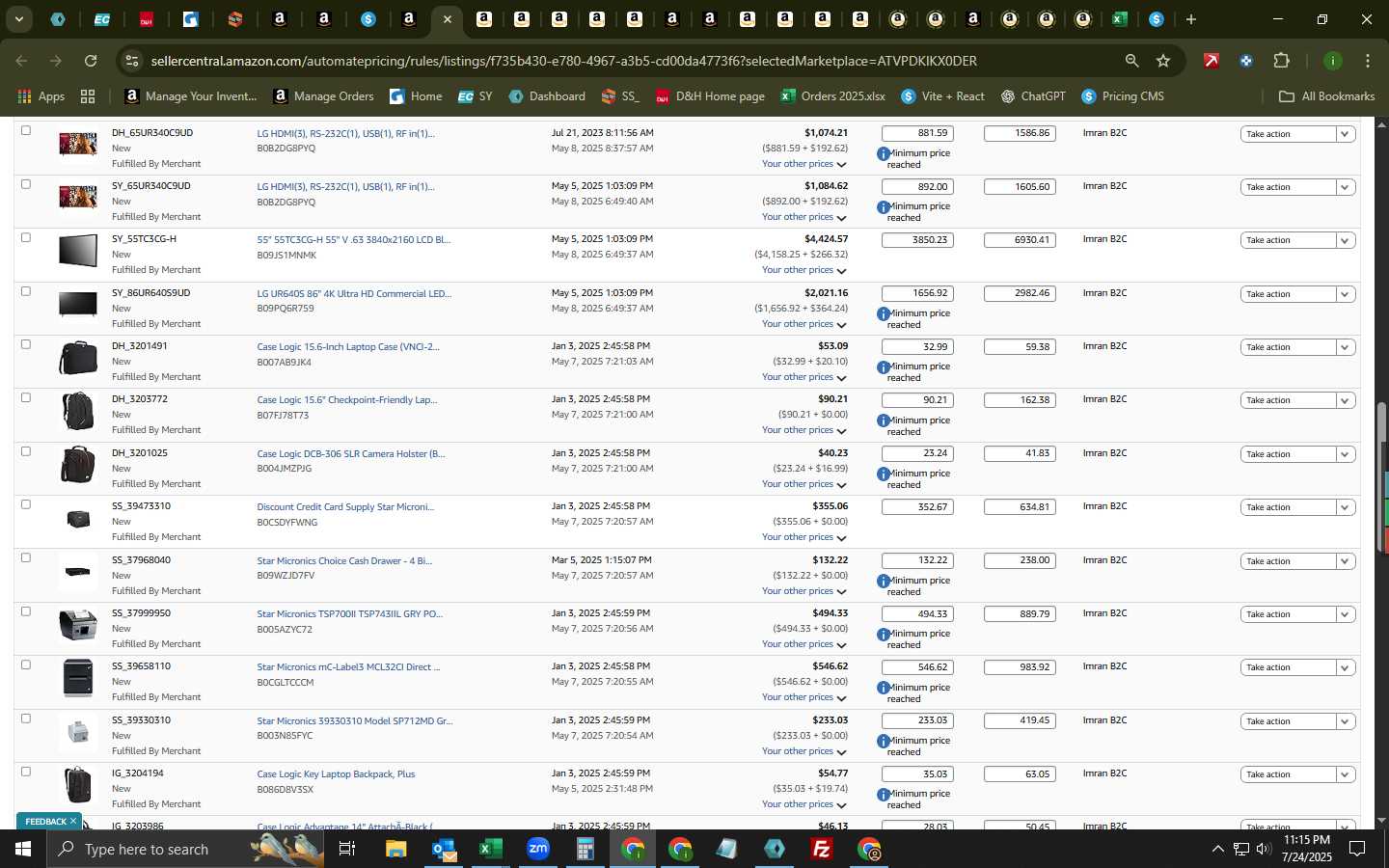Open Excel from the Windows taskbar

tap(490, 849)
